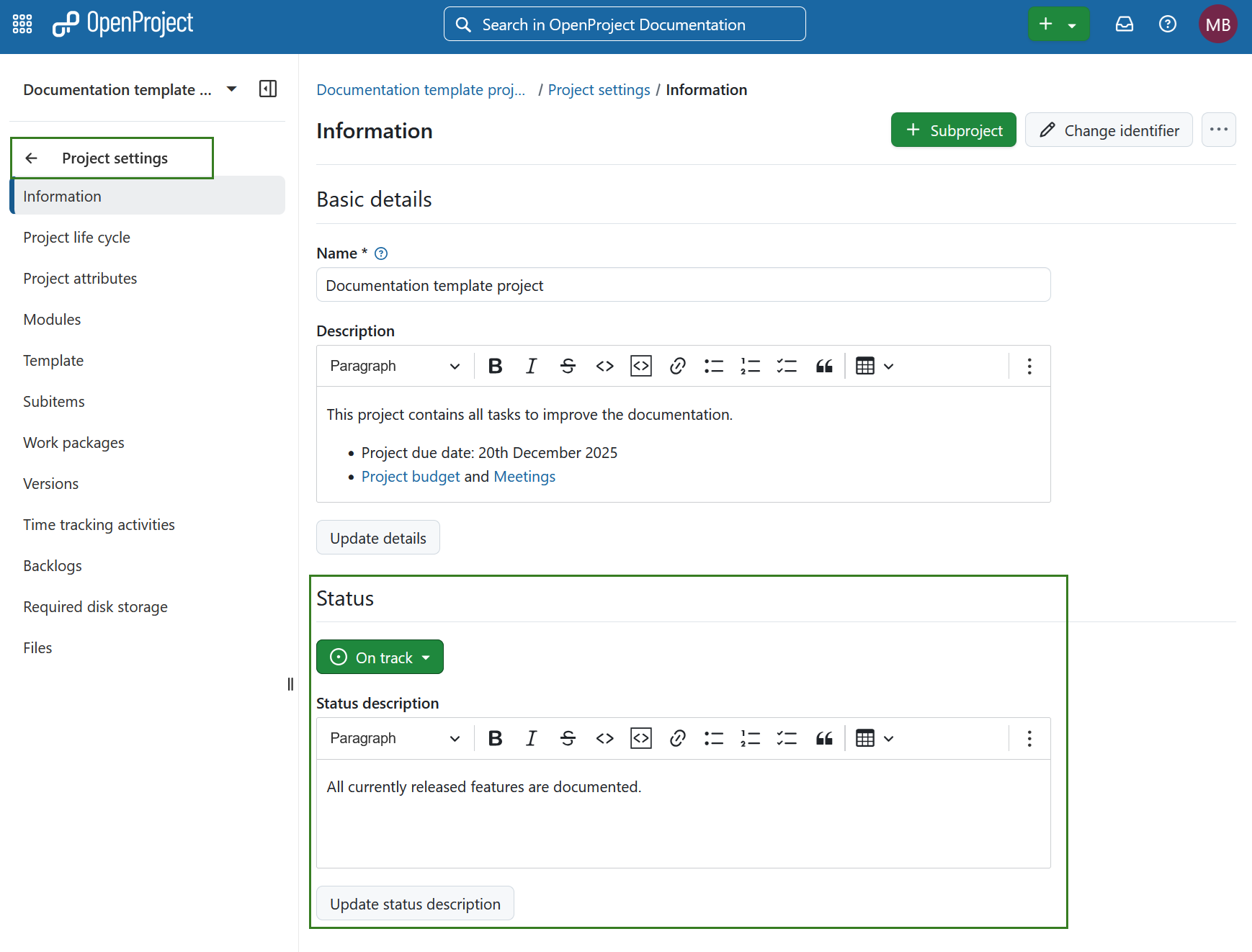Toggle bold formatting in the Description editor
The width and height of the screenshot is (1252, 952).
click(495, 365)
